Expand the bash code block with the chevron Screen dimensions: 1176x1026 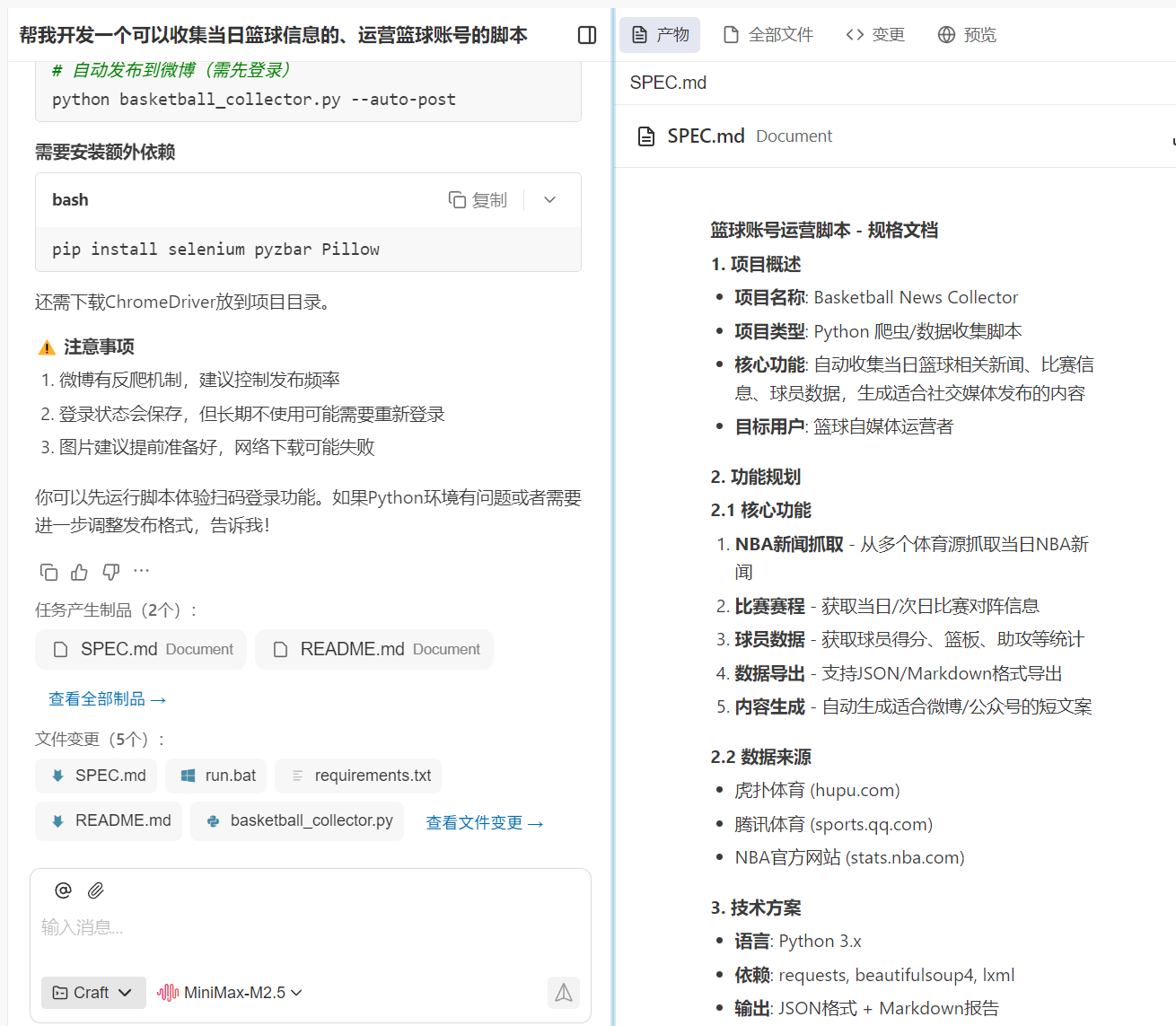(x=549, y=199)
